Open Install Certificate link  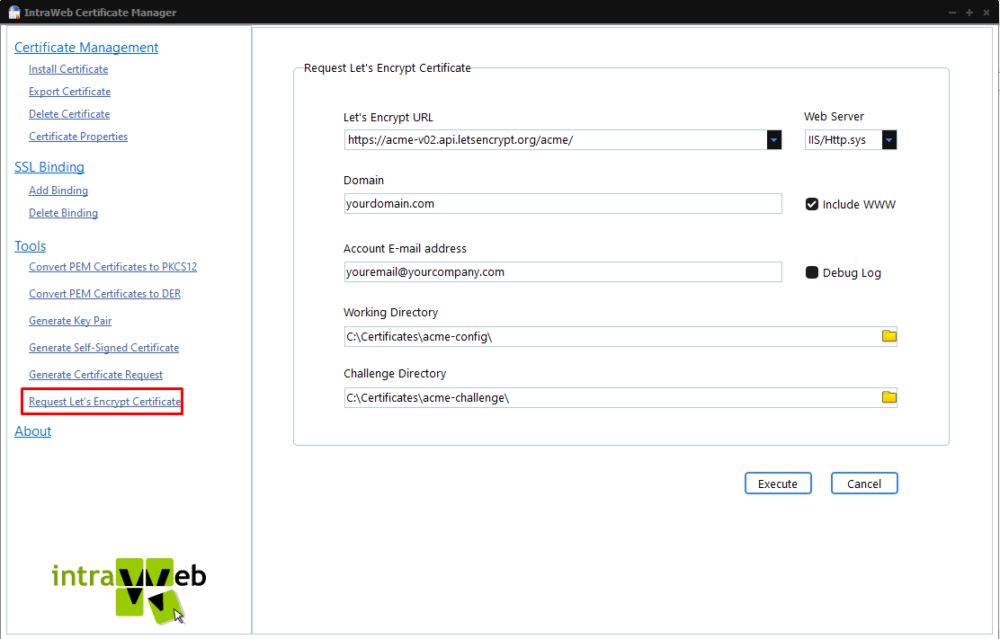68,69
